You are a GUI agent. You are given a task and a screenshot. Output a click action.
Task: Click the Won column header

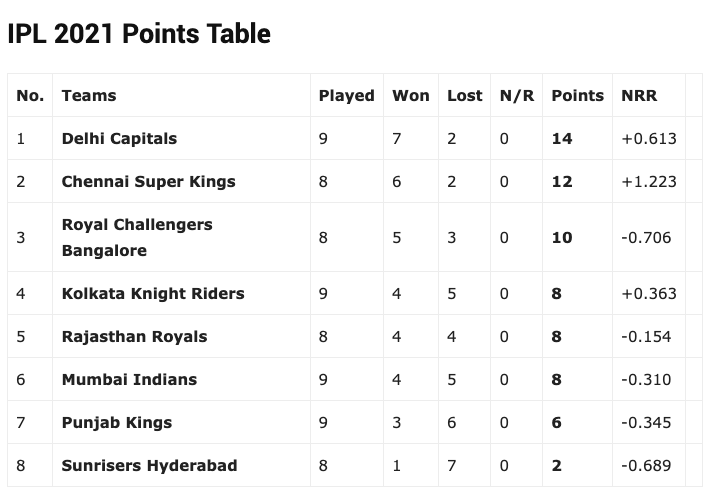click(410, 95)
